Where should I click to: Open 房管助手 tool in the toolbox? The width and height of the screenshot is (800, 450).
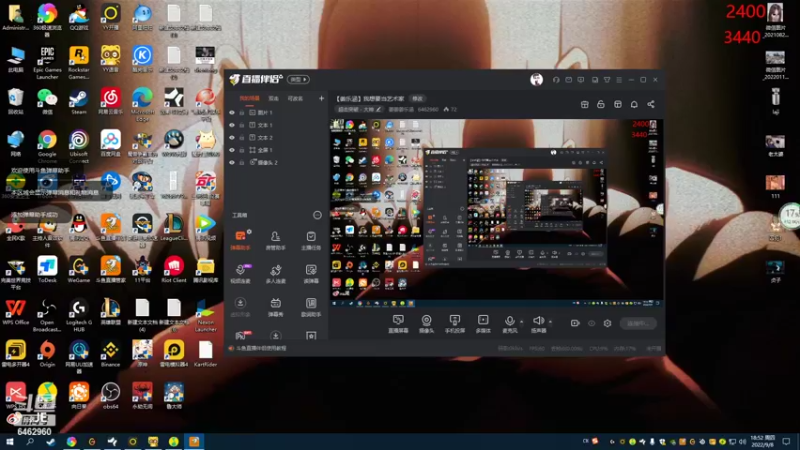click(x=276, y=240)
